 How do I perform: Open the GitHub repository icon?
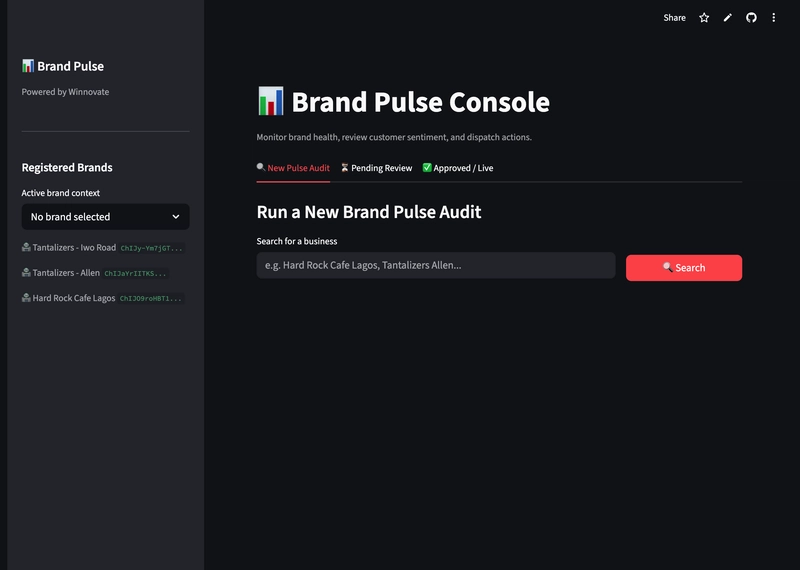(751, 18)
